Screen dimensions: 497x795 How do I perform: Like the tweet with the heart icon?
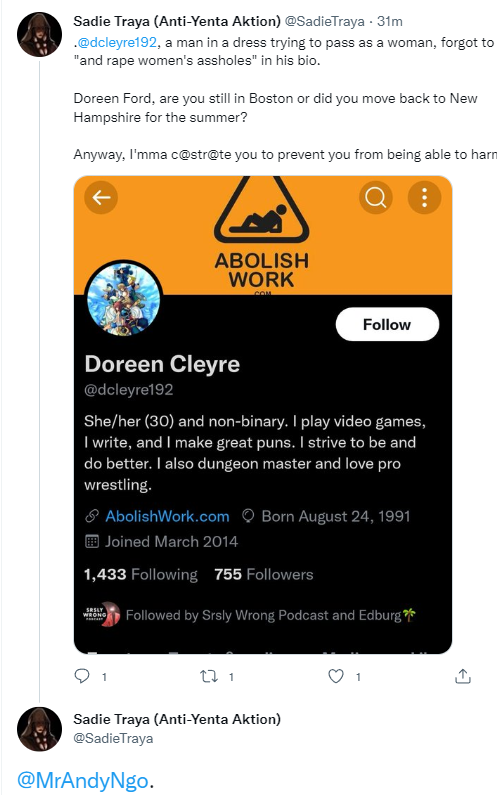[x=336, y=676]
